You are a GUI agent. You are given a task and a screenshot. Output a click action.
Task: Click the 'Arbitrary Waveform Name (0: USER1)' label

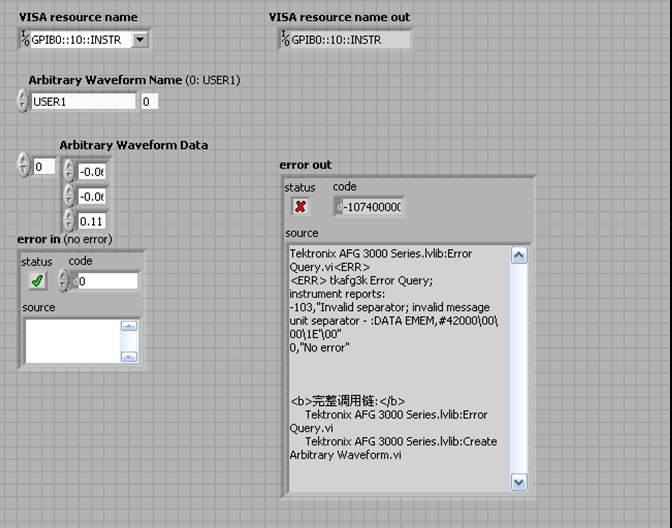point(135,80)
